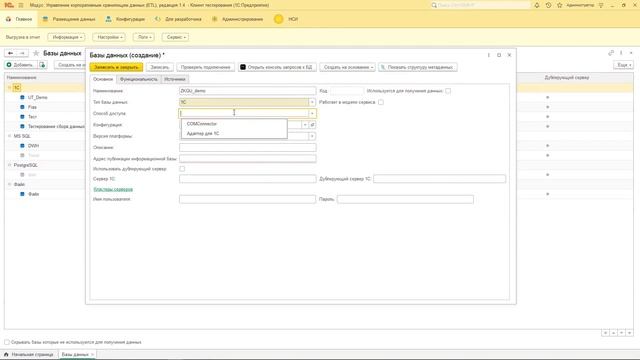Click the Выгрузка в этил command
The height and width of the screenshot is (360, 640).
pyautogui.click(x=23, y=37)
